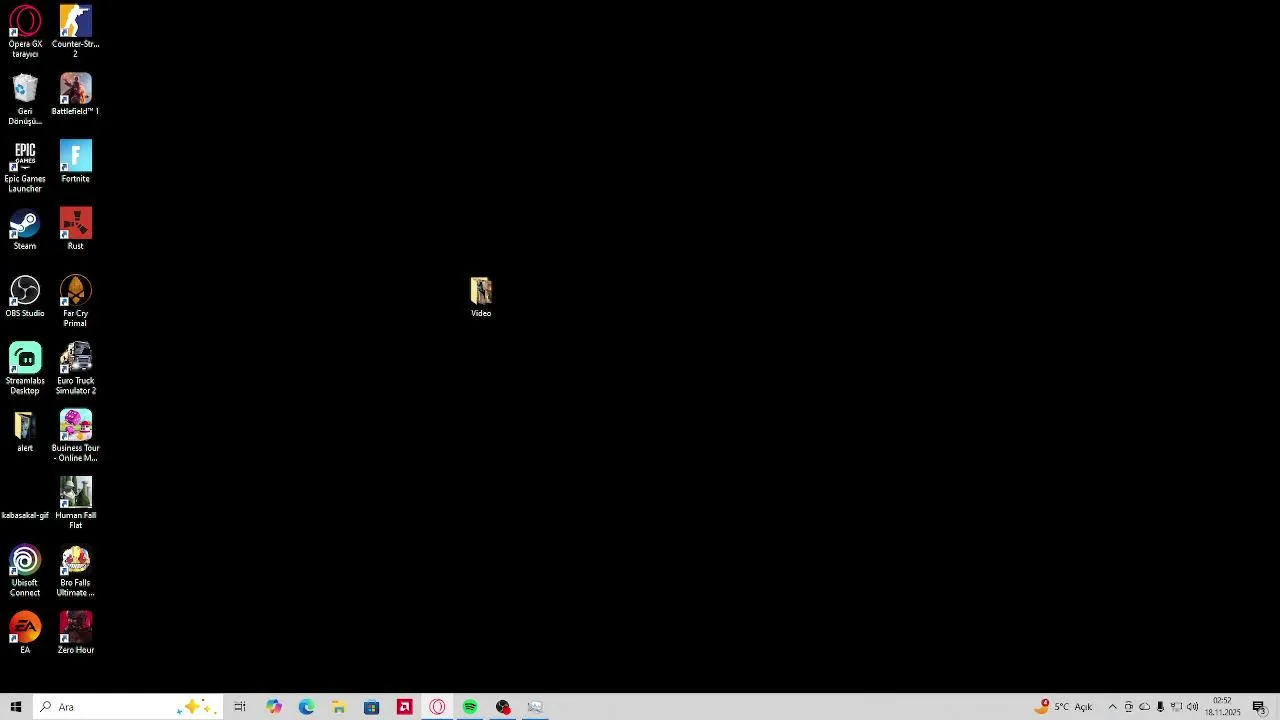Open Copilot from the taskbar
The image size is (1280, 720).
[x=274, y=707]
